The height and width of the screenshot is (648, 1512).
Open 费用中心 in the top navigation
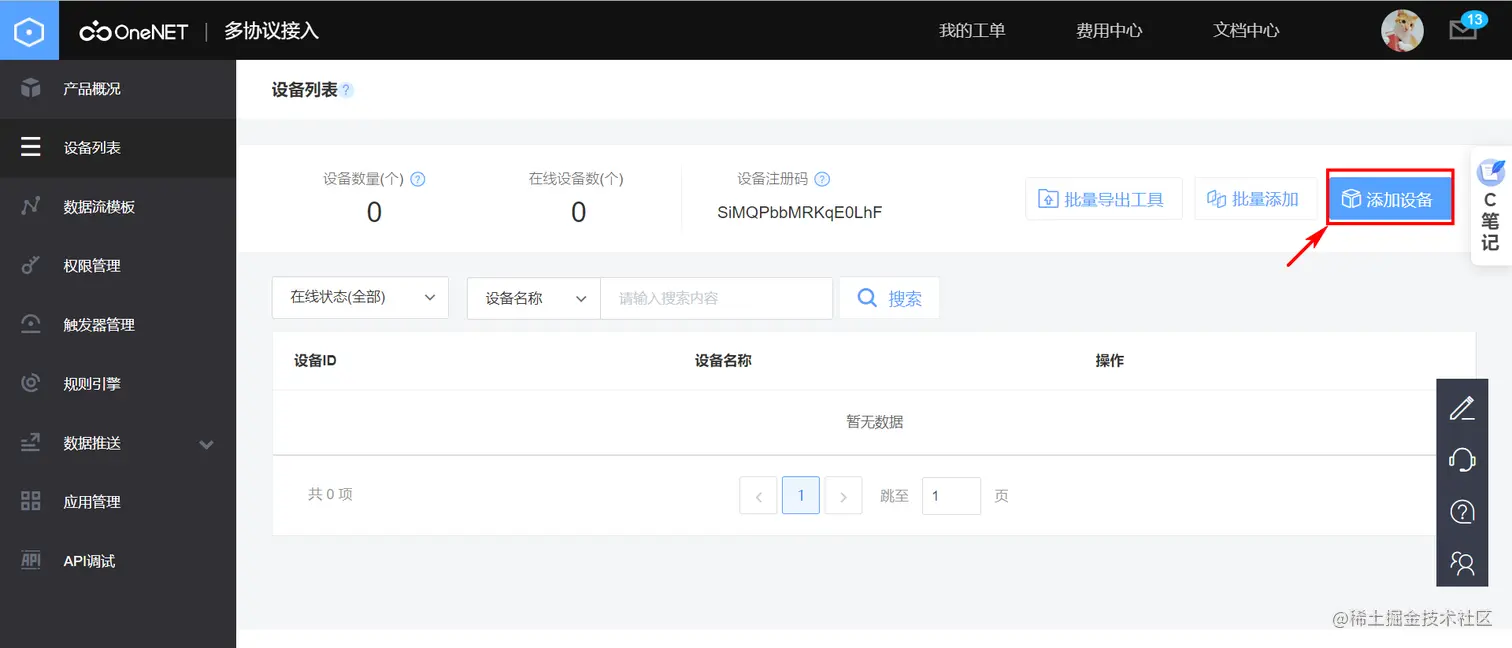pos(1109,30)
